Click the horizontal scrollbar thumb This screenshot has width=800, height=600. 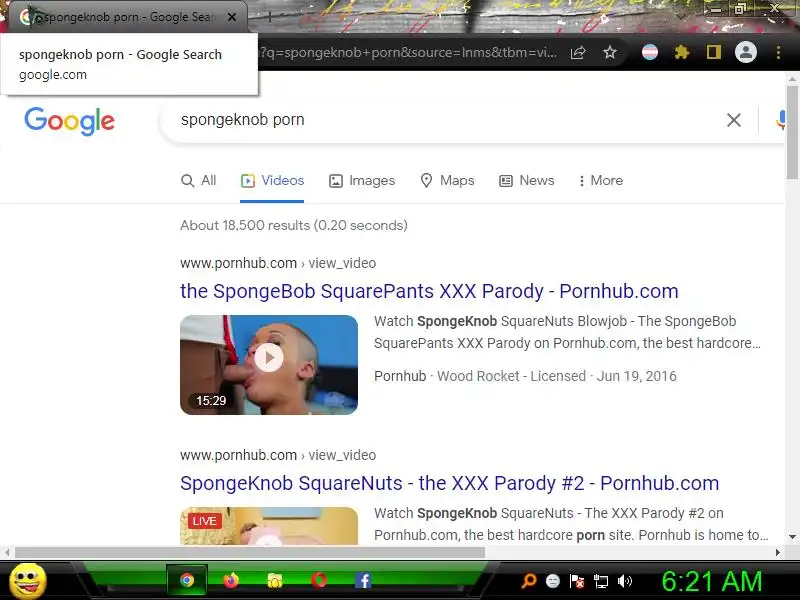pyautogui.click(x=250, y=553)
